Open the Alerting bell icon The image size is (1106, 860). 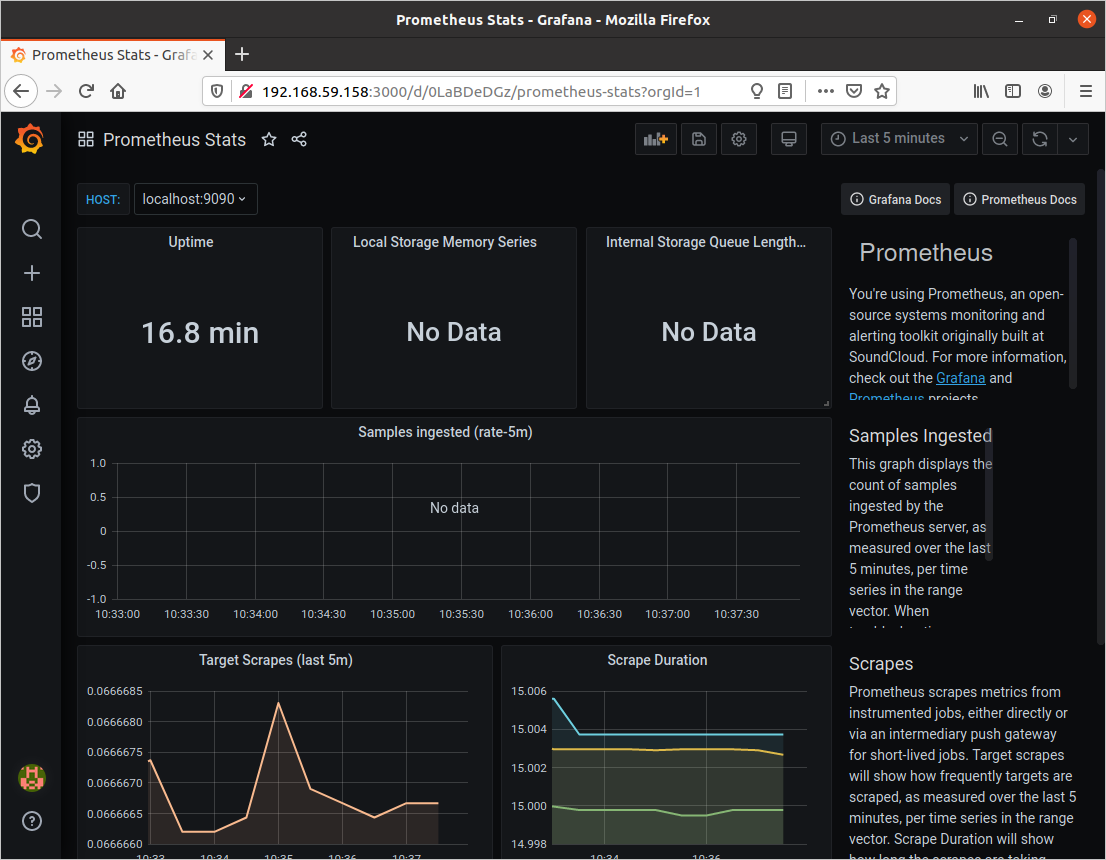(x=32, y=405)
